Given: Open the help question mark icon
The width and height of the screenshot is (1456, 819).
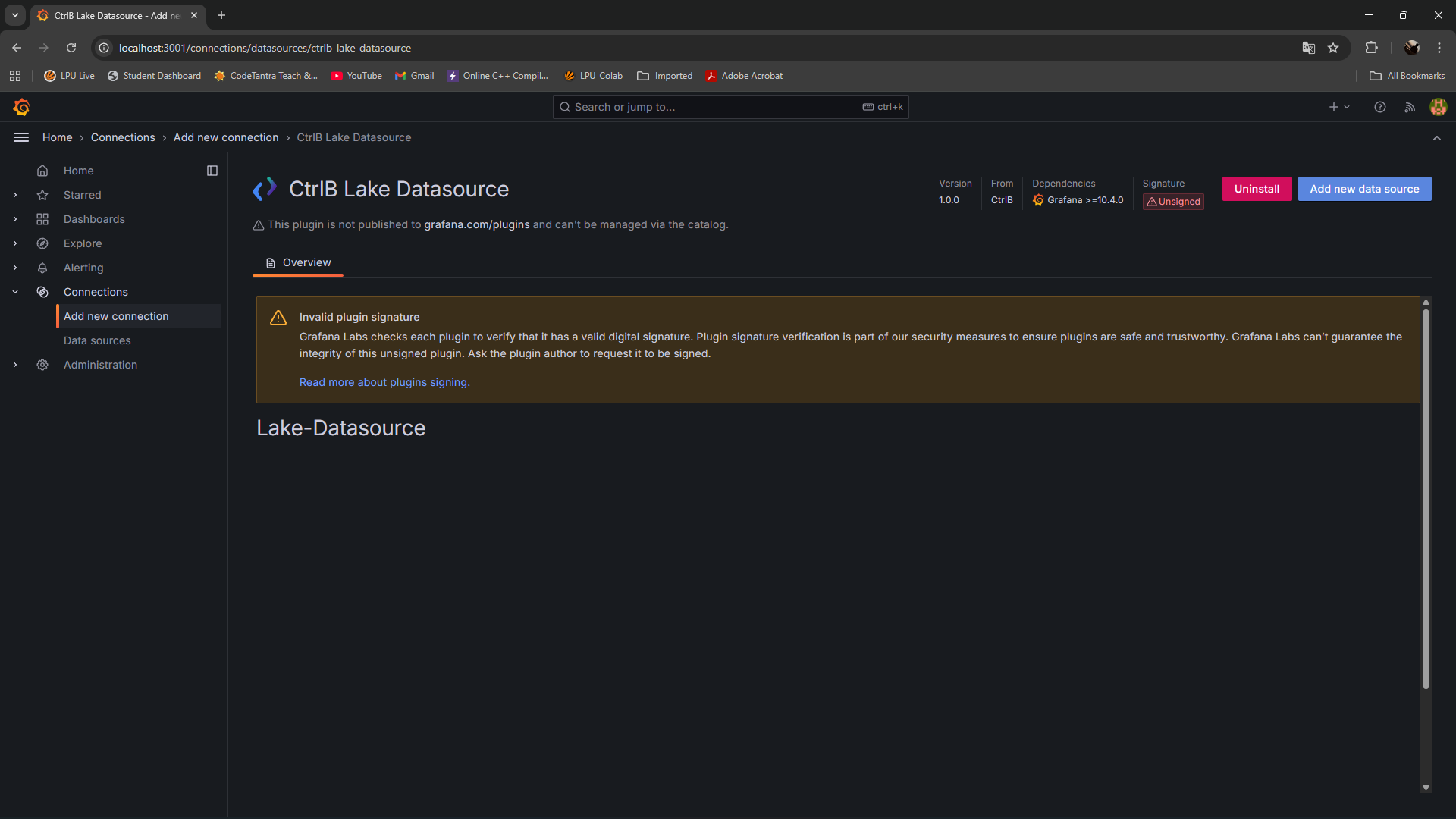Looking at the screenshot, I should [1380, 107].
